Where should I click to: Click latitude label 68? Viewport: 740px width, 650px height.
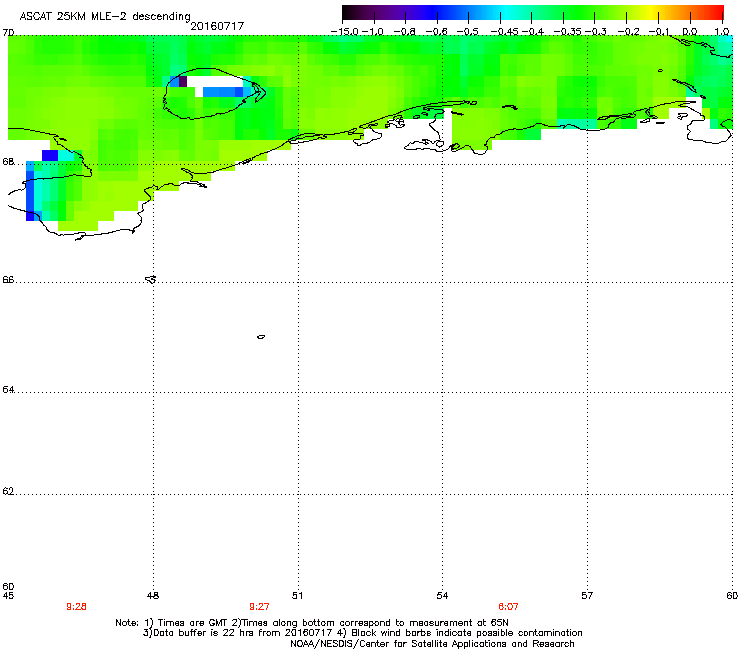tap(8, 162)
